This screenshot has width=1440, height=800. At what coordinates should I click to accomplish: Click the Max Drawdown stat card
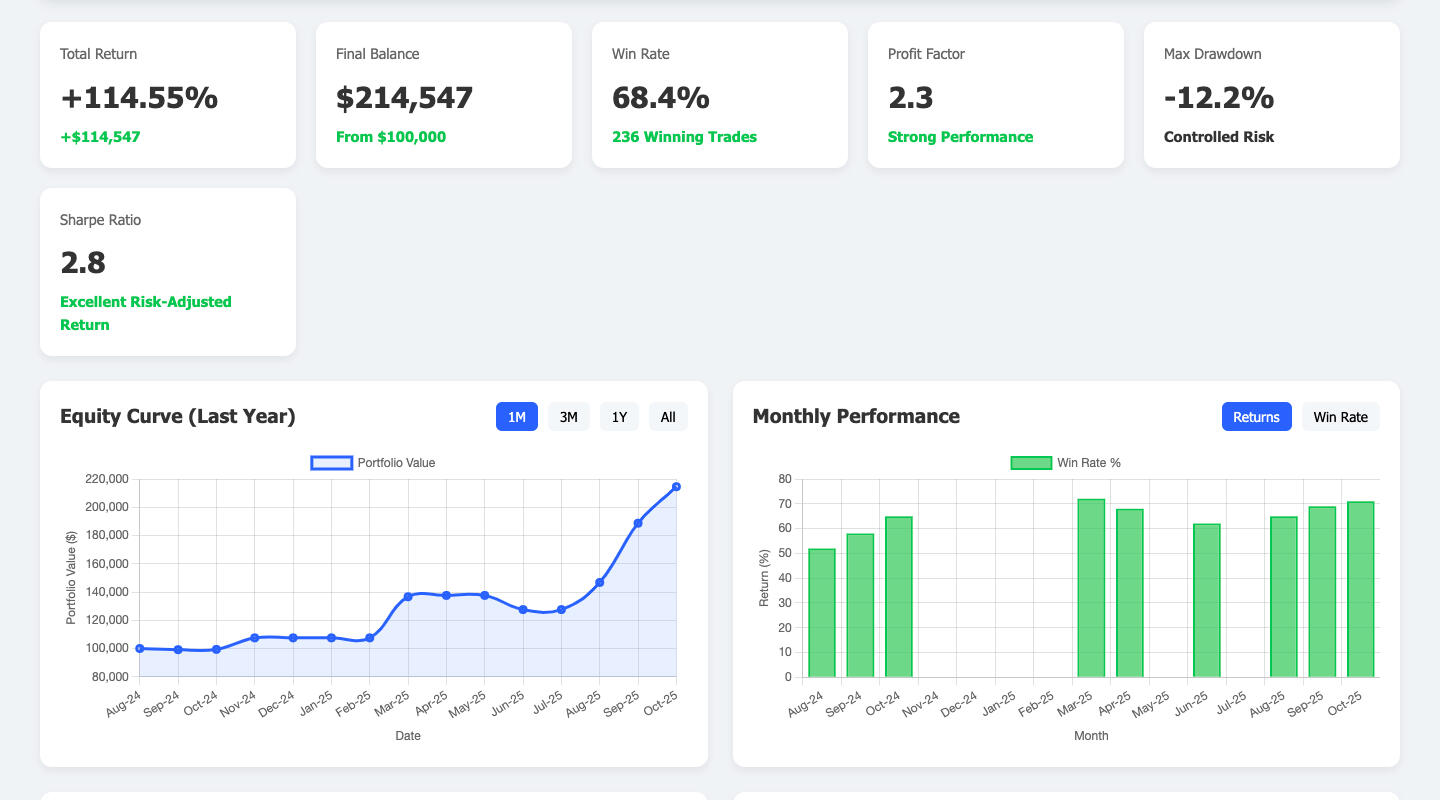point(1271,95)
